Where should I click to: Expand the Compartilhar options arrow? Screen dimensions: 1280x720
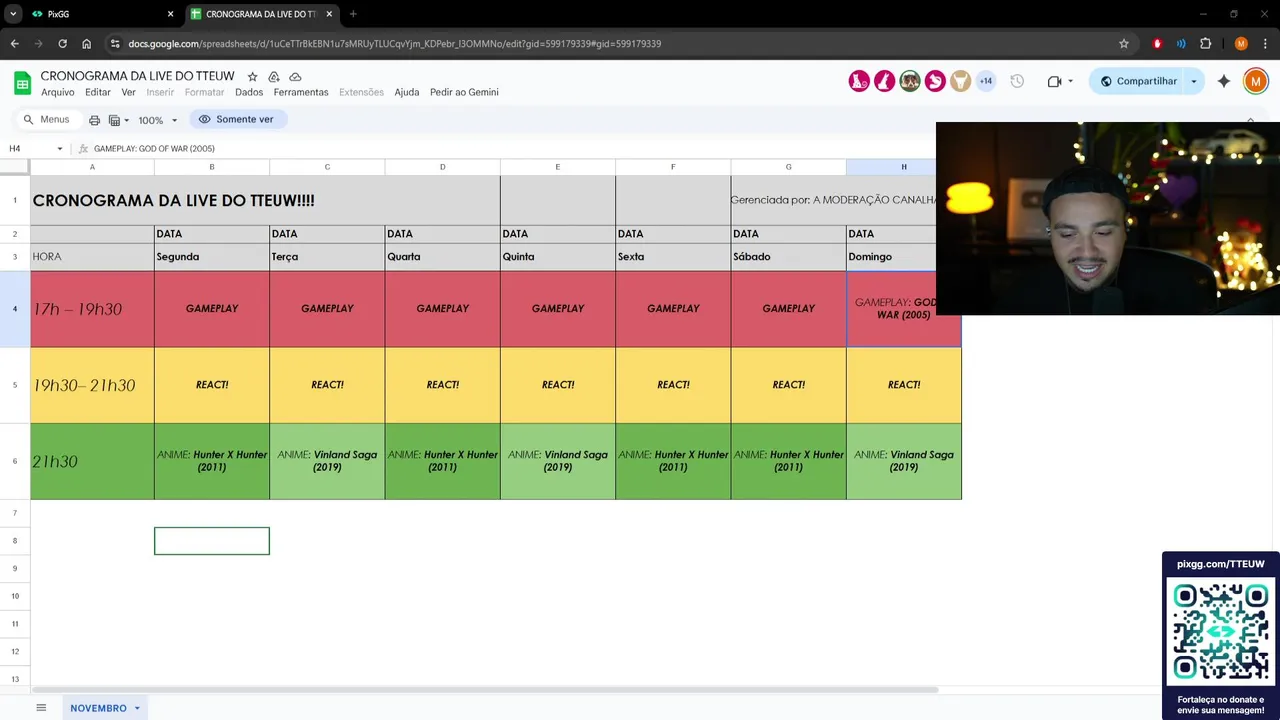point(1194,81)
